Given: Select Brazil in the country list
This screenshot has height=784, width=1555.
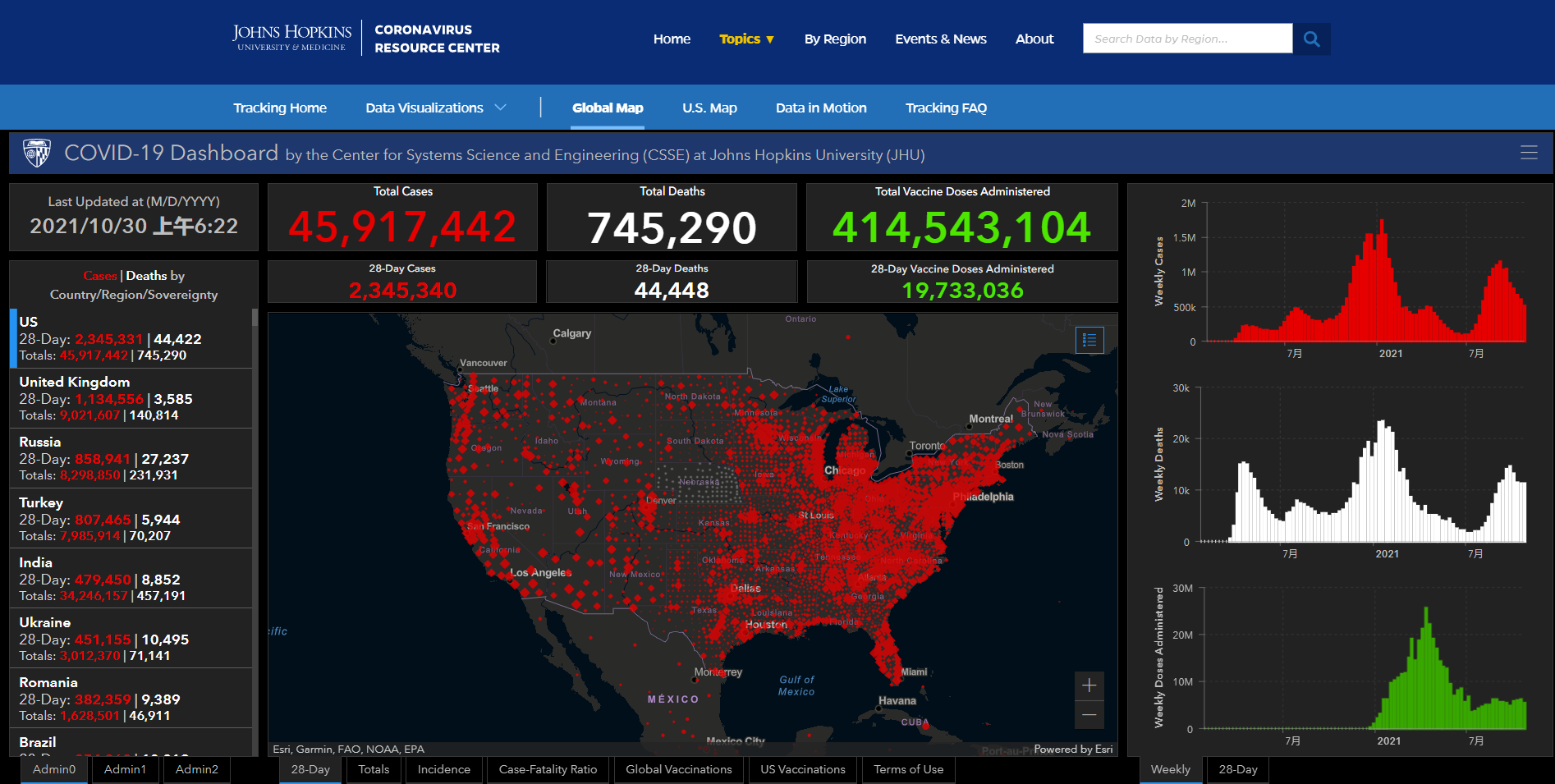Looking at the screenshot, I should tap(131, 743).
